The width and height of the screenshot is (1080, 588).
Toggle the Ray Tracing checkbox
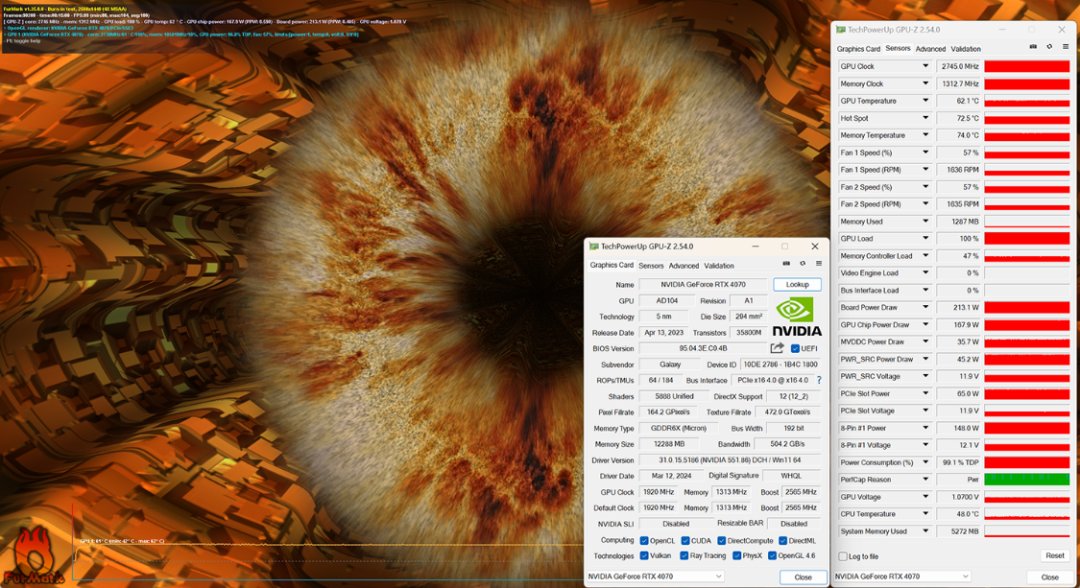(684, 556)
